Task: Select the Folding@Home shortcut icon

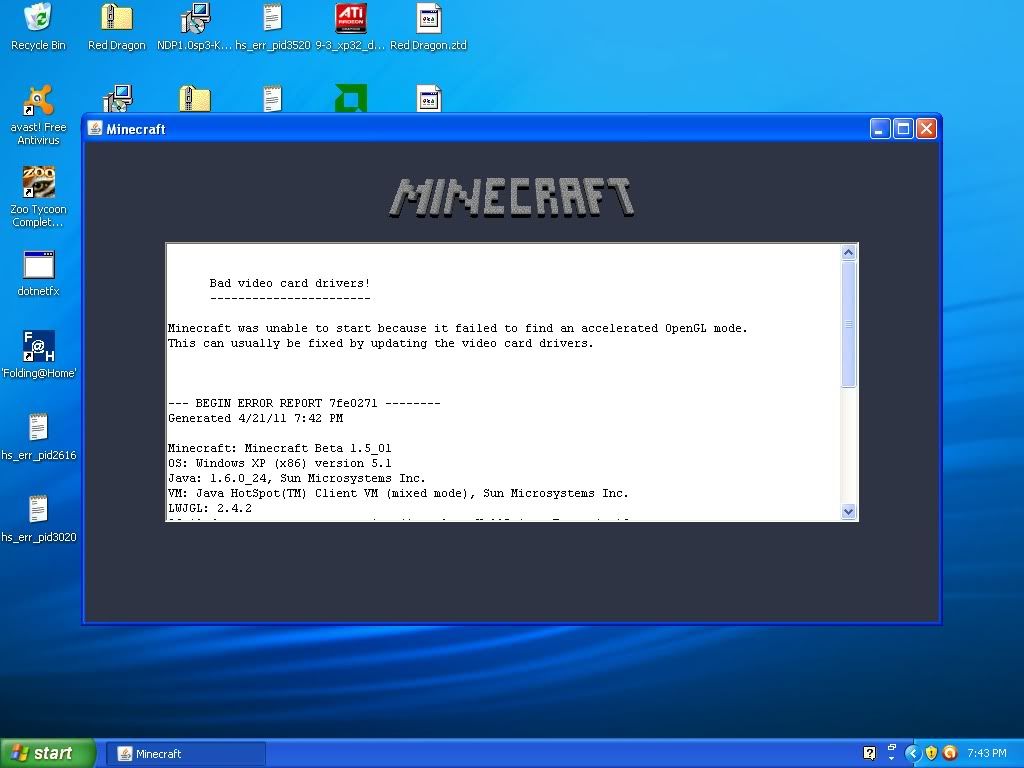Action: (x=38, y=355)
